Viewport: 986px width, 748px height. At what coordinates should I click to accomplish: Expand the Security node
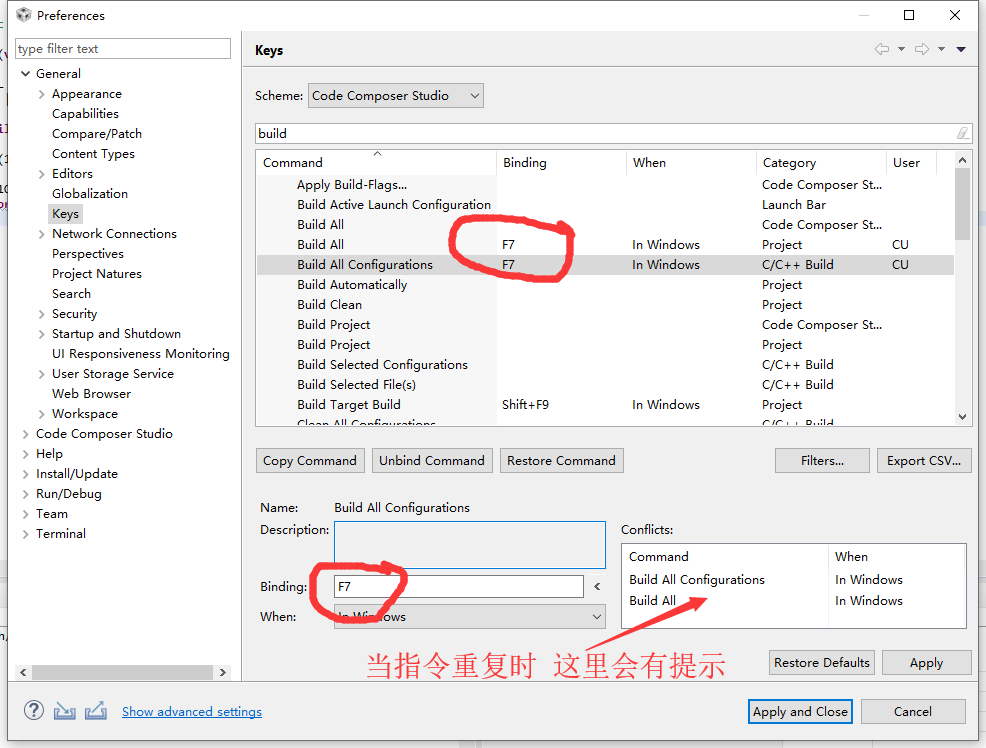coord(42,314)
